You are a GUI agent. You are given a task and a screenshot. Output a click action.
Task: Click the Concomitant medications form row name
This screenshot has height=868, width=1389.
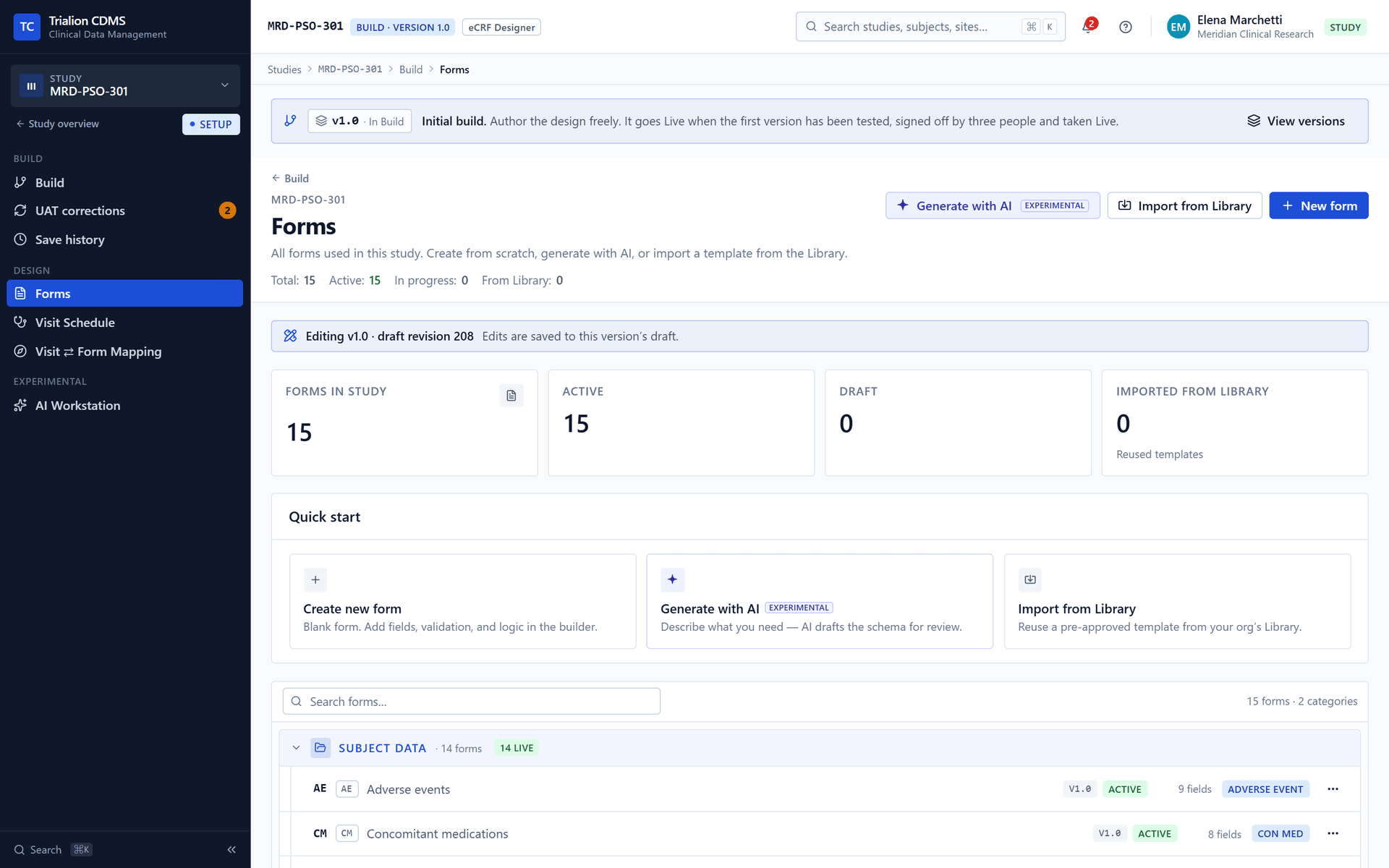[x=437, y=833]
